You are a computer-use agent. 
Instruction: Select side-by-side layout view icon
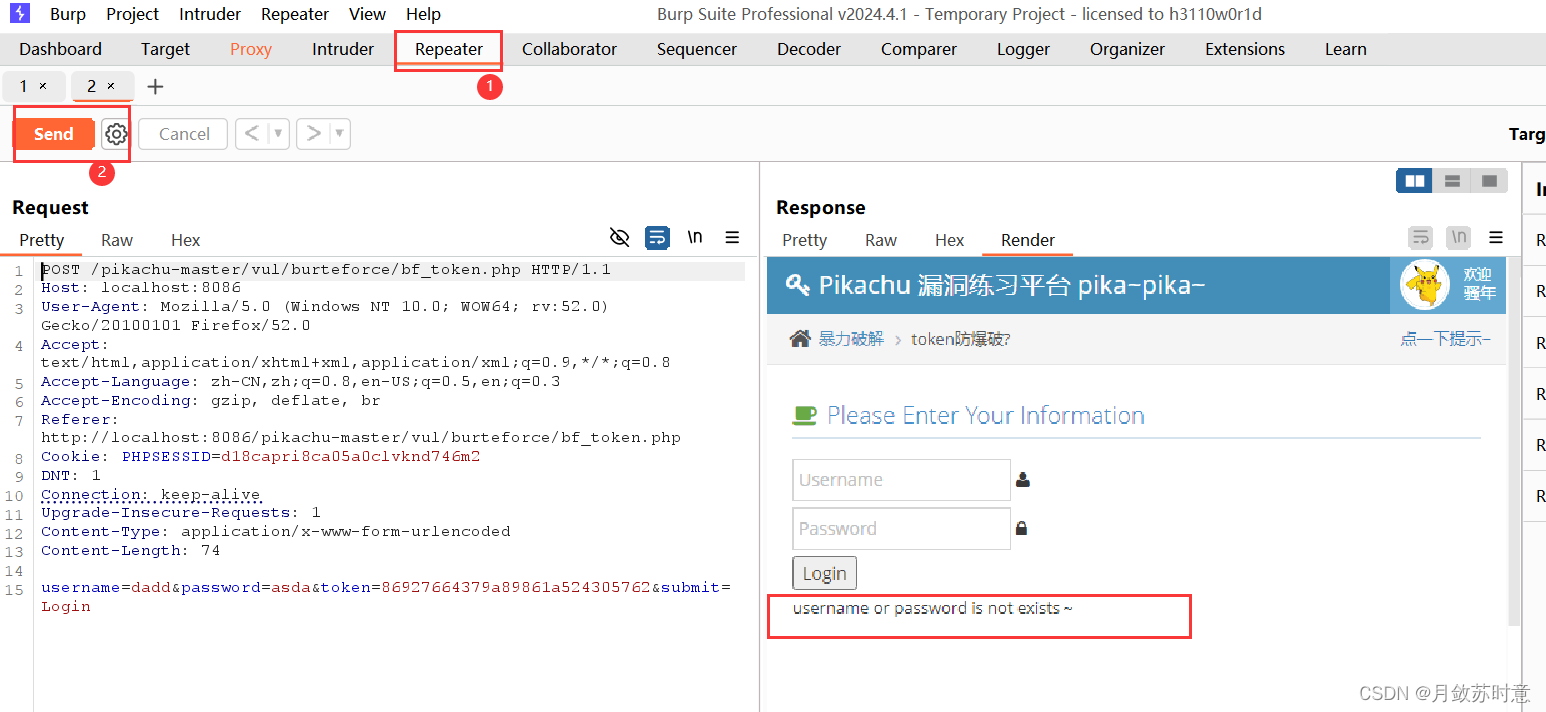[1415, 181]
